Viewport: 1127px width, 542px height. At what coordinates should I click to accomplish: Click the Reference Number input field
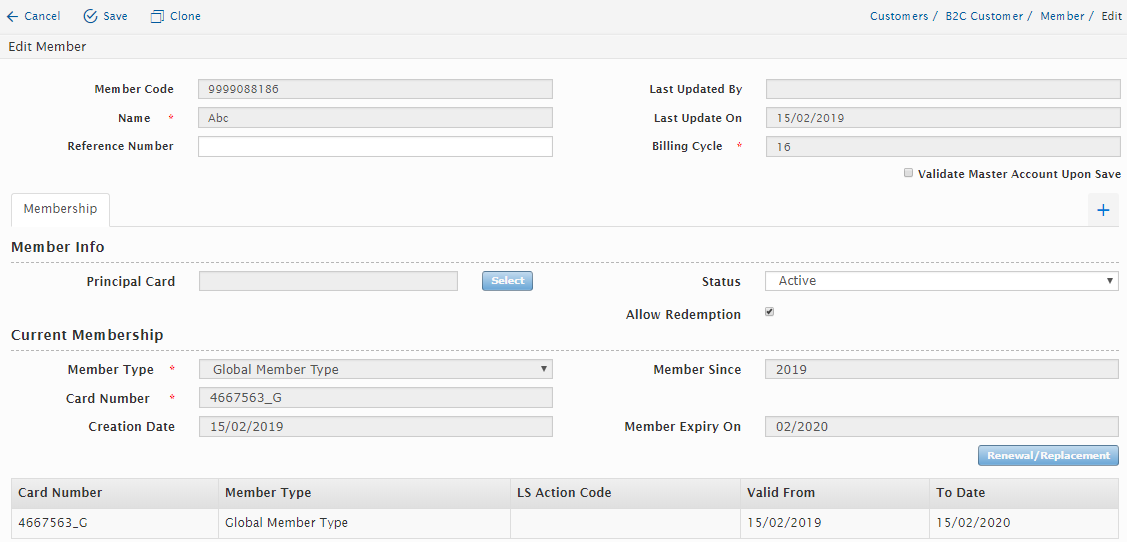(x=375, y=147)
